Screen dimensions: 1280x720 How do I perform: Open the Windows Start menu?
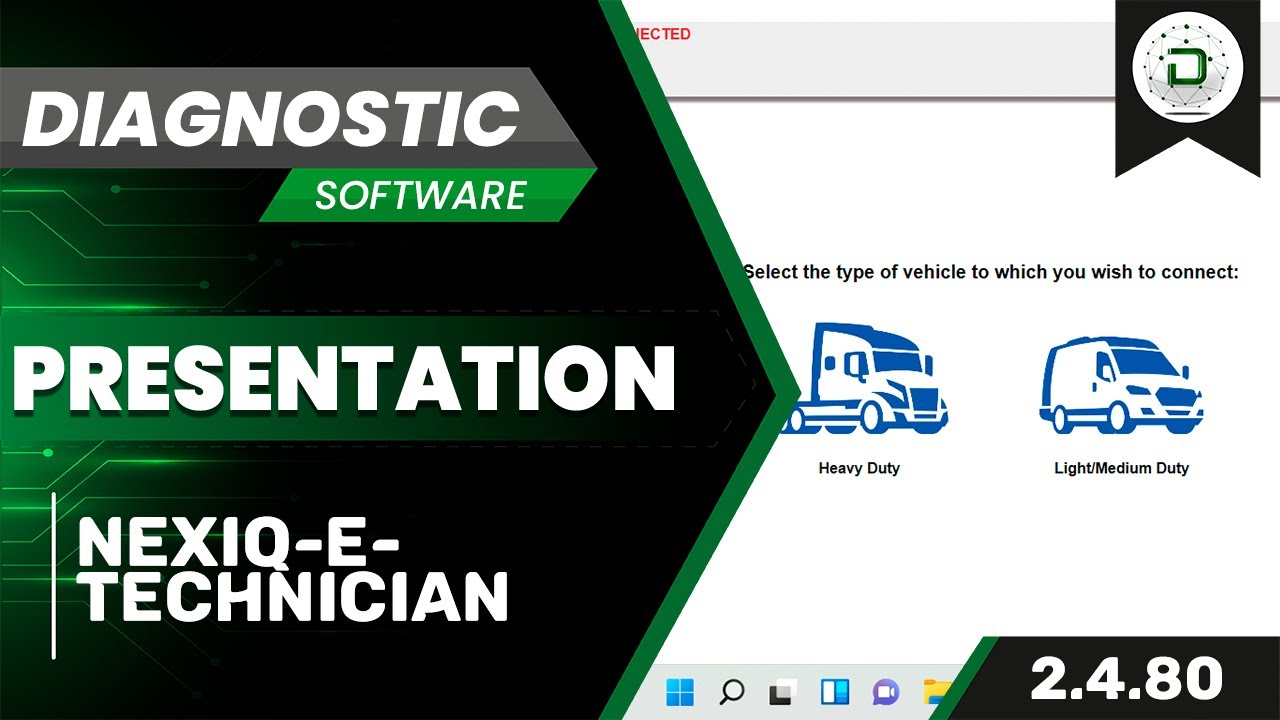click(680, 691)
